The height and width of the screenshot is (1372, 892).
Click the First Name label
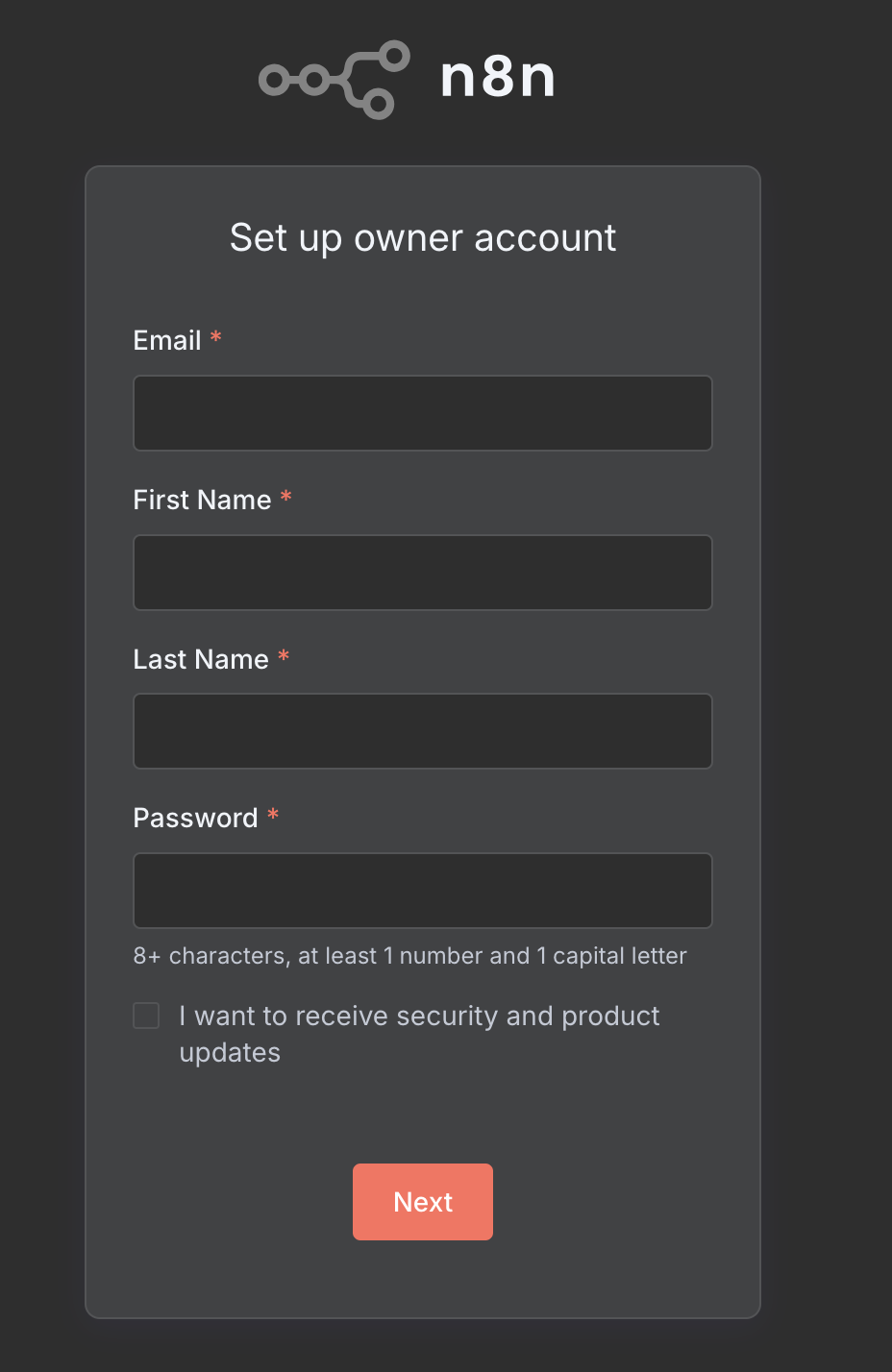pyautogui.click(x=202, y=501)
